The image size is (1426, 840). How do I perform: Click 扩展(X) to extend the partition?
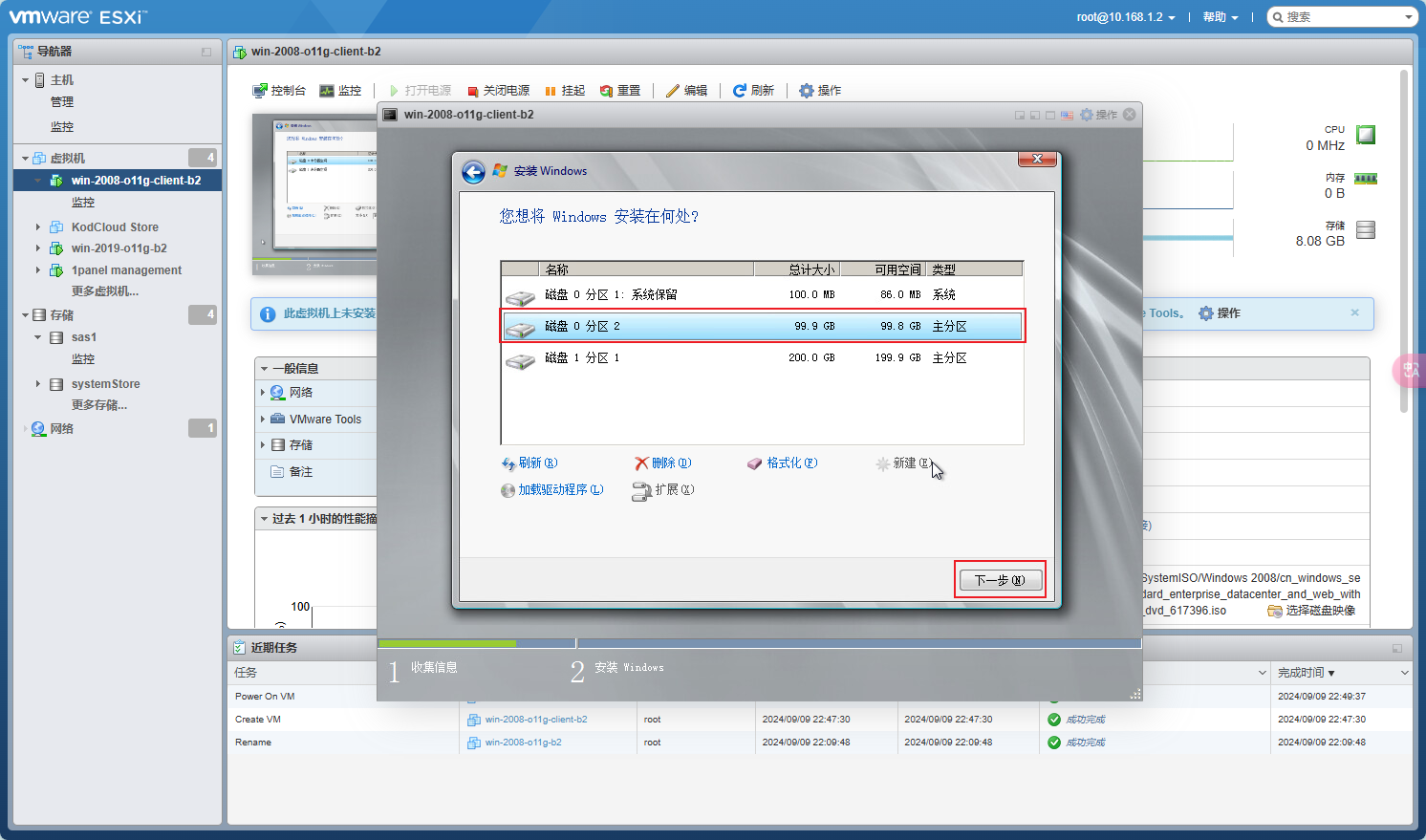point(663,490)
